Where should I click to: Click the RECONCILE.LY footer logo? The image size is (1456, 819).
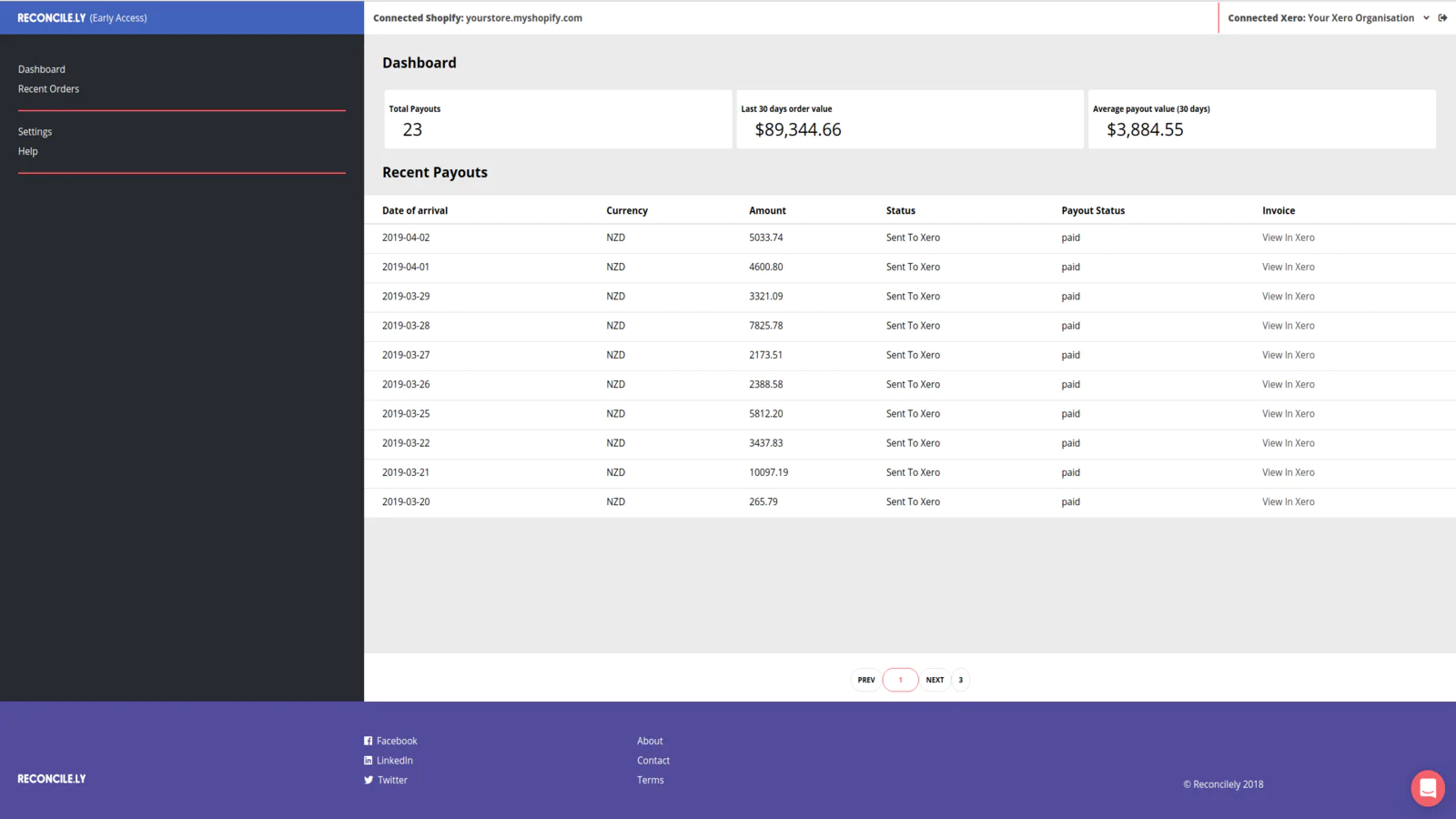click(x=52, y=779)
